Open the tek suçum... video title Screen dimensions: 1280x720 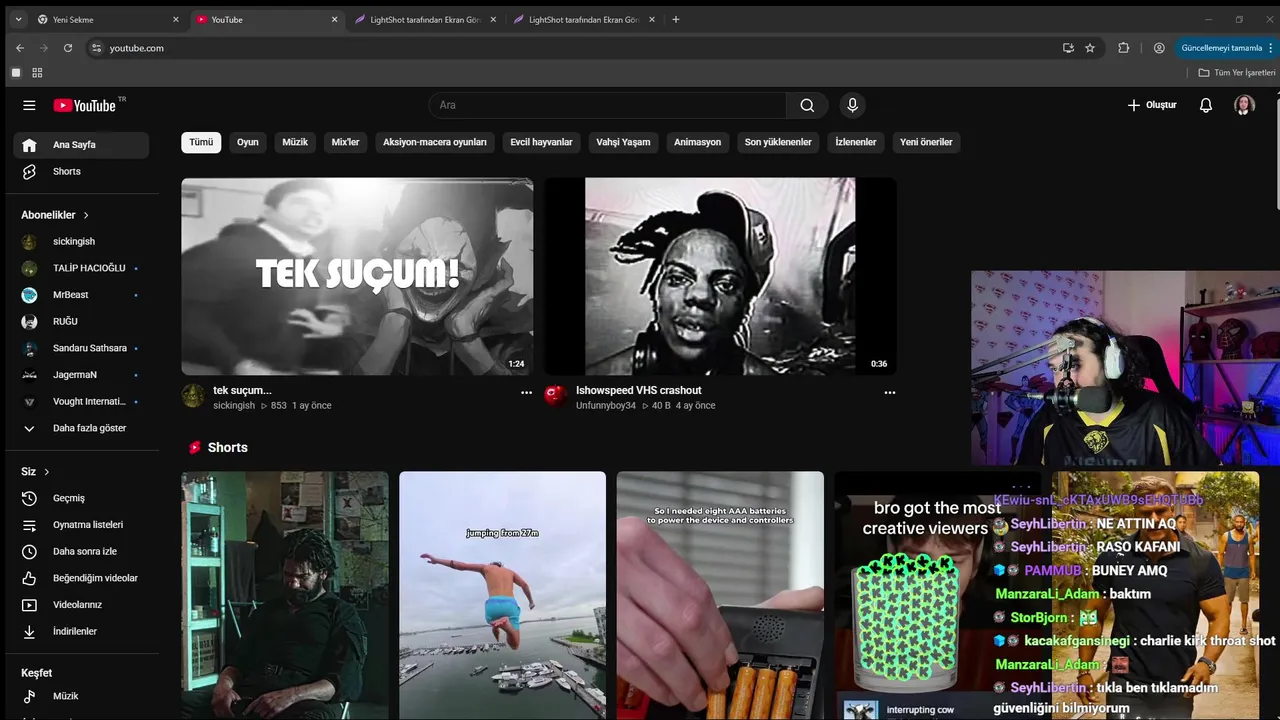pos(242,390)
